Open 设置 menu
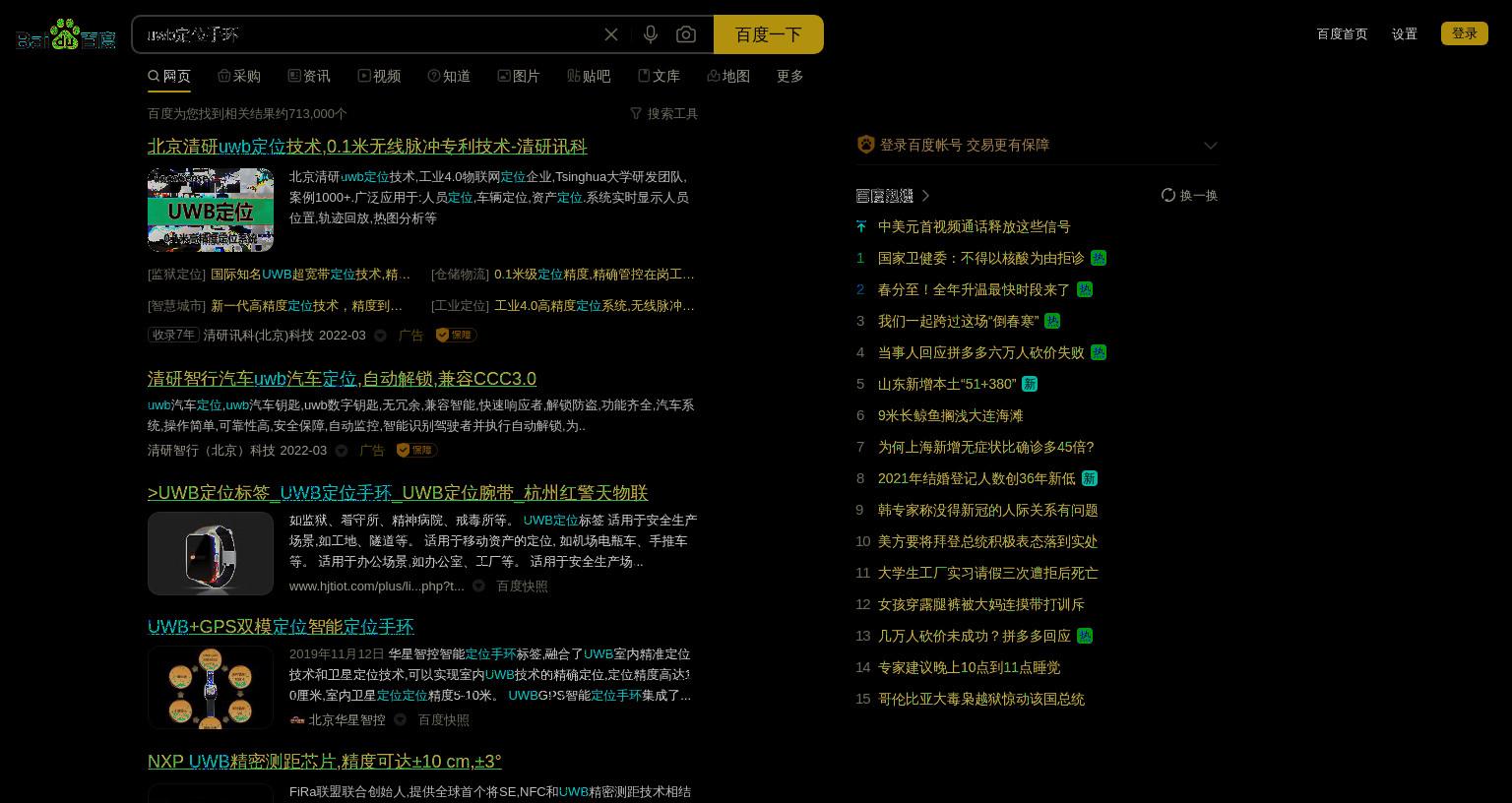 point(1405,33)
